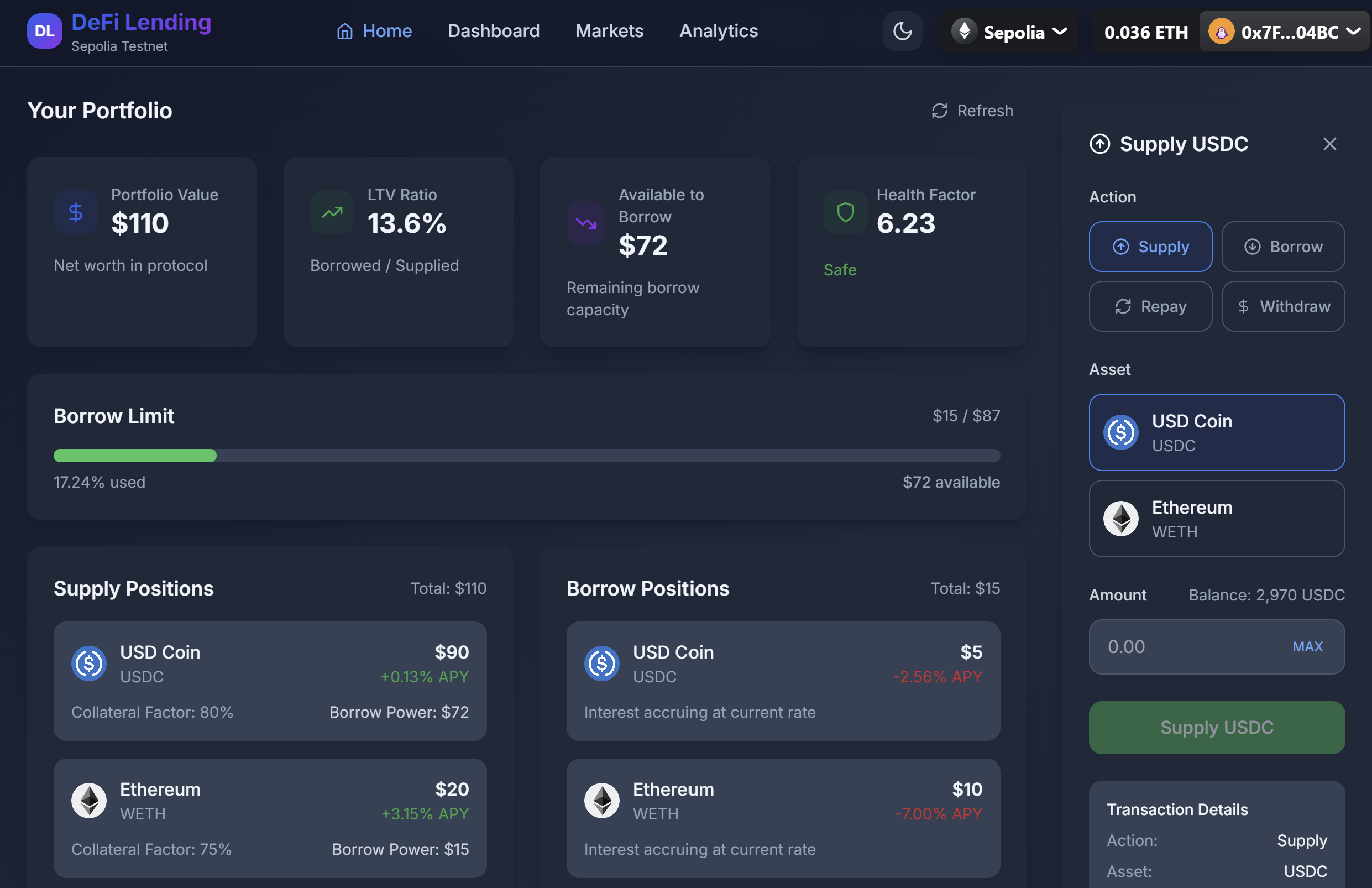1372x888 pixels.
Task: Click the trend icon on LTV Ratio card
Action: point(332,212)
